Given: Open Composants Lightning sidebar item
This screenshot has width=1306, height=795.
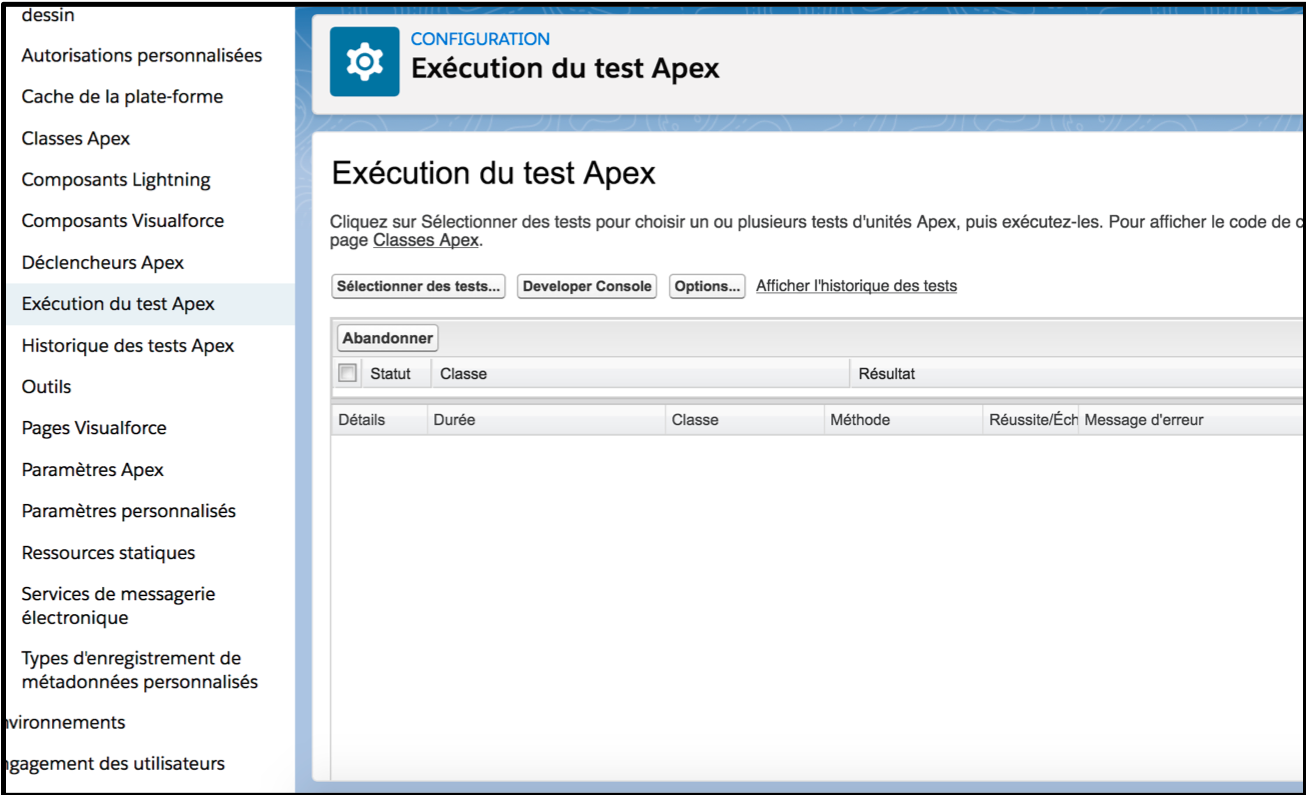Looking at the screenshot, I should tap(116, 180).
